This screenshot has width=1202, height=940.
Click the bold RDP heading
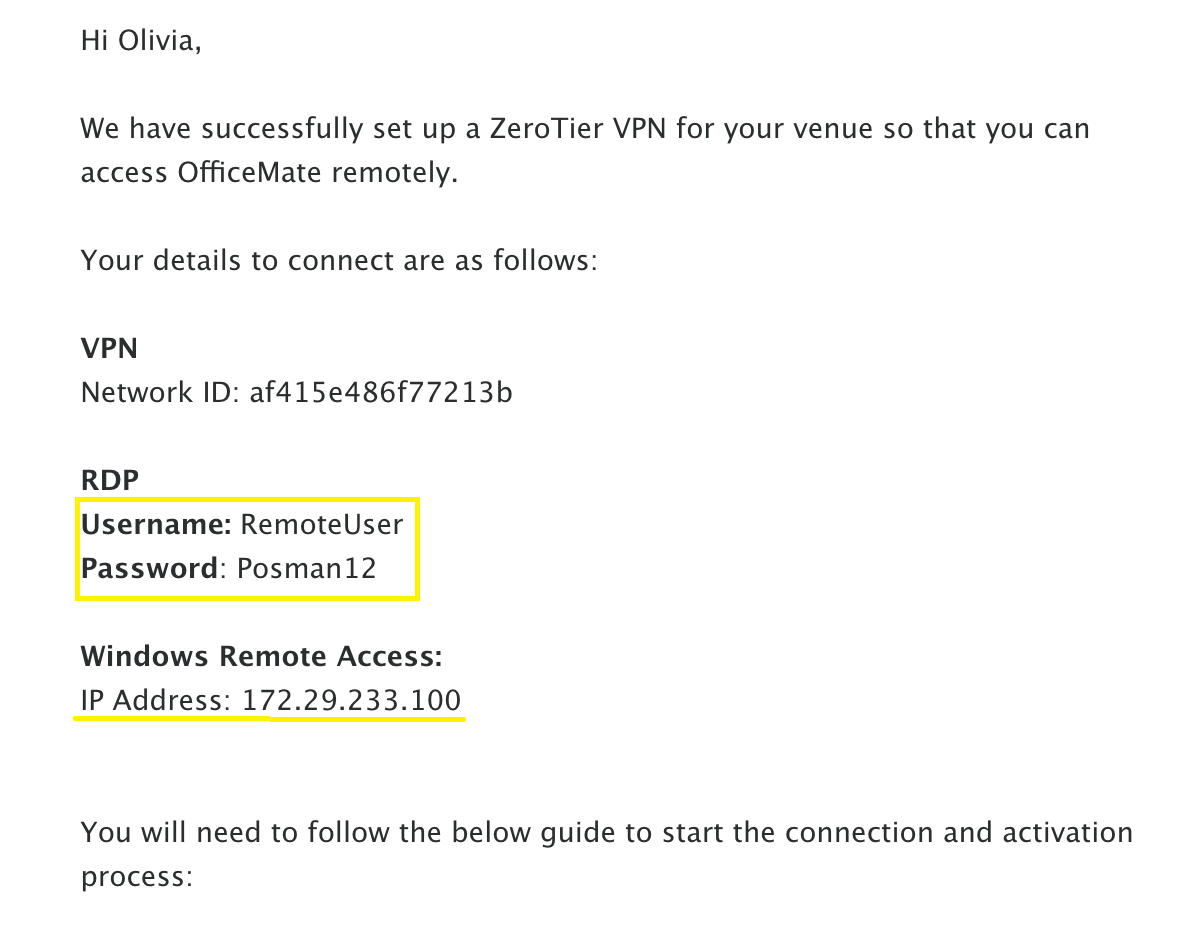click(109, 480)
